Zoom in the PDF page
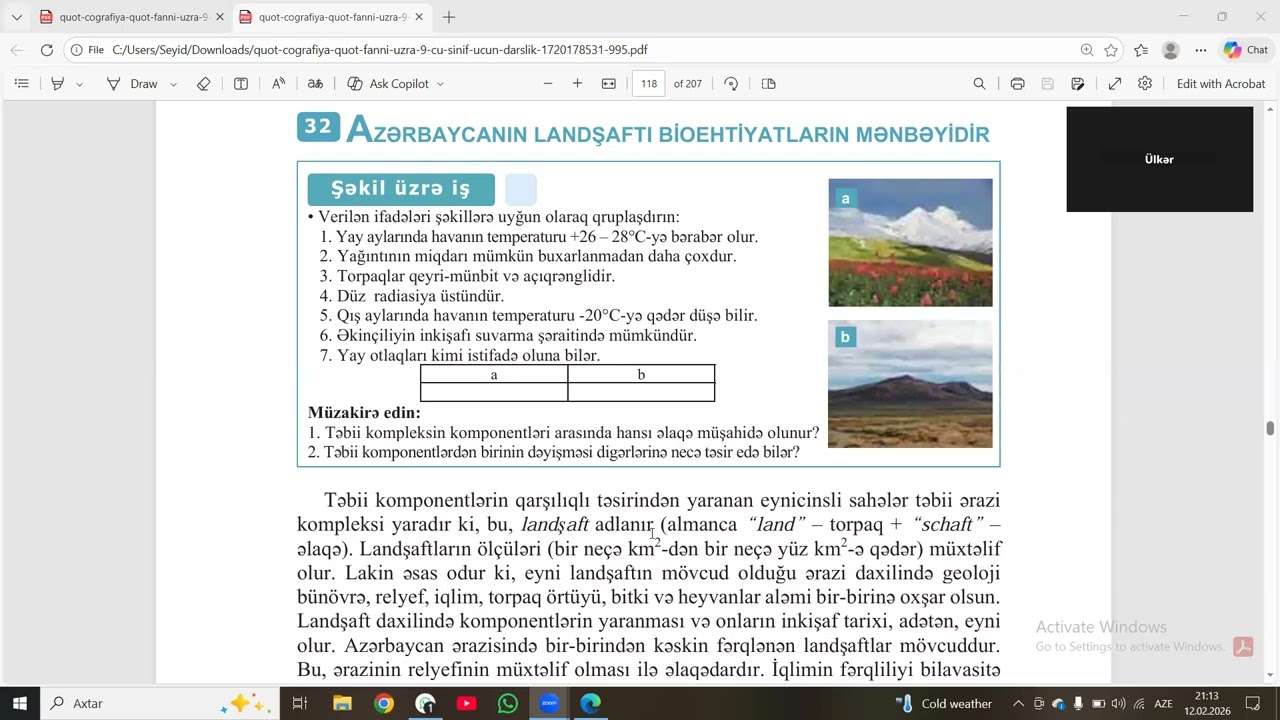 point(577,84)
